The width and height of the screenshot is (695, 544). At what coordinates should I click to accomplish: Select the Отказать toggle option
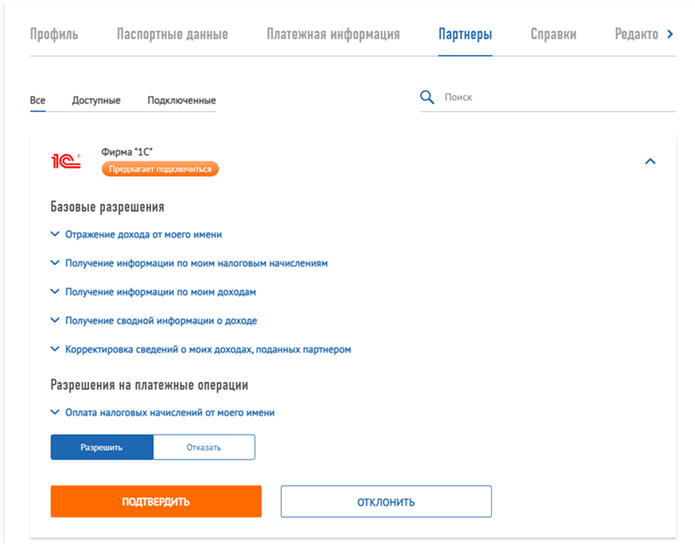coord(204,447)
